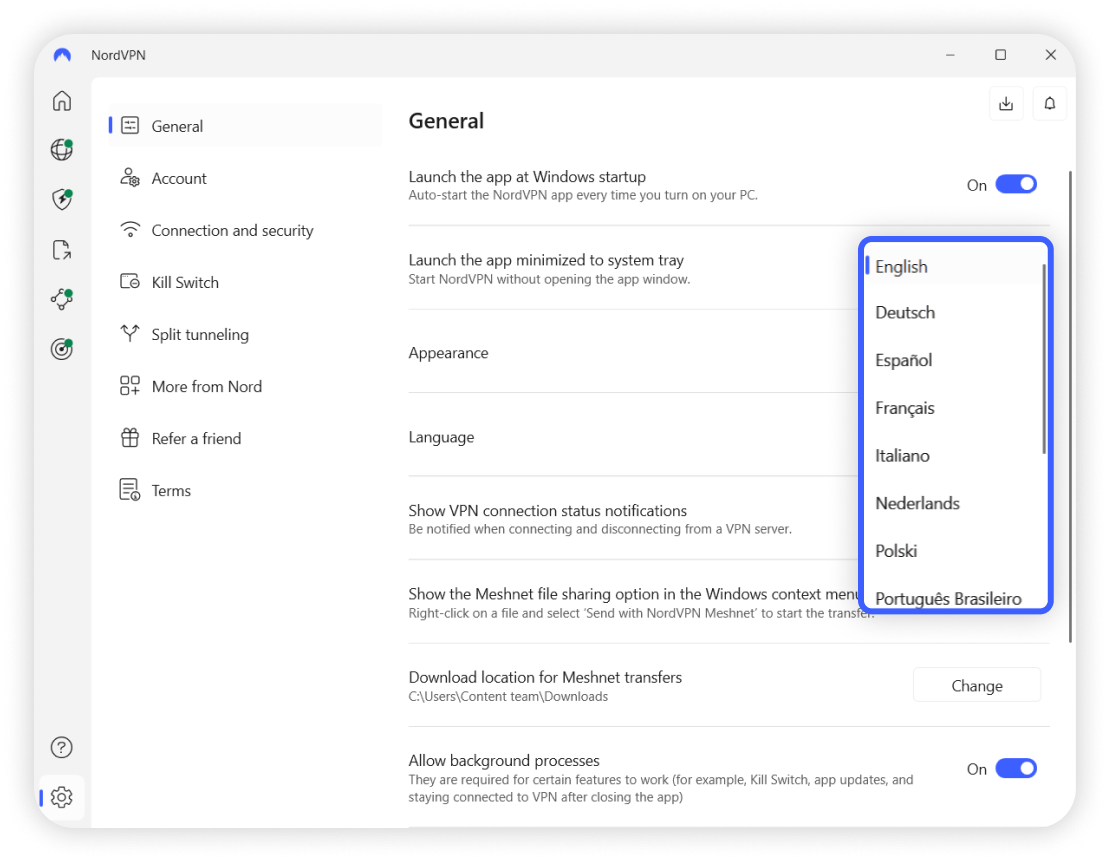Open Split tunneling settings
This screenshot has height=862, width=1110.
click(200, 335)
